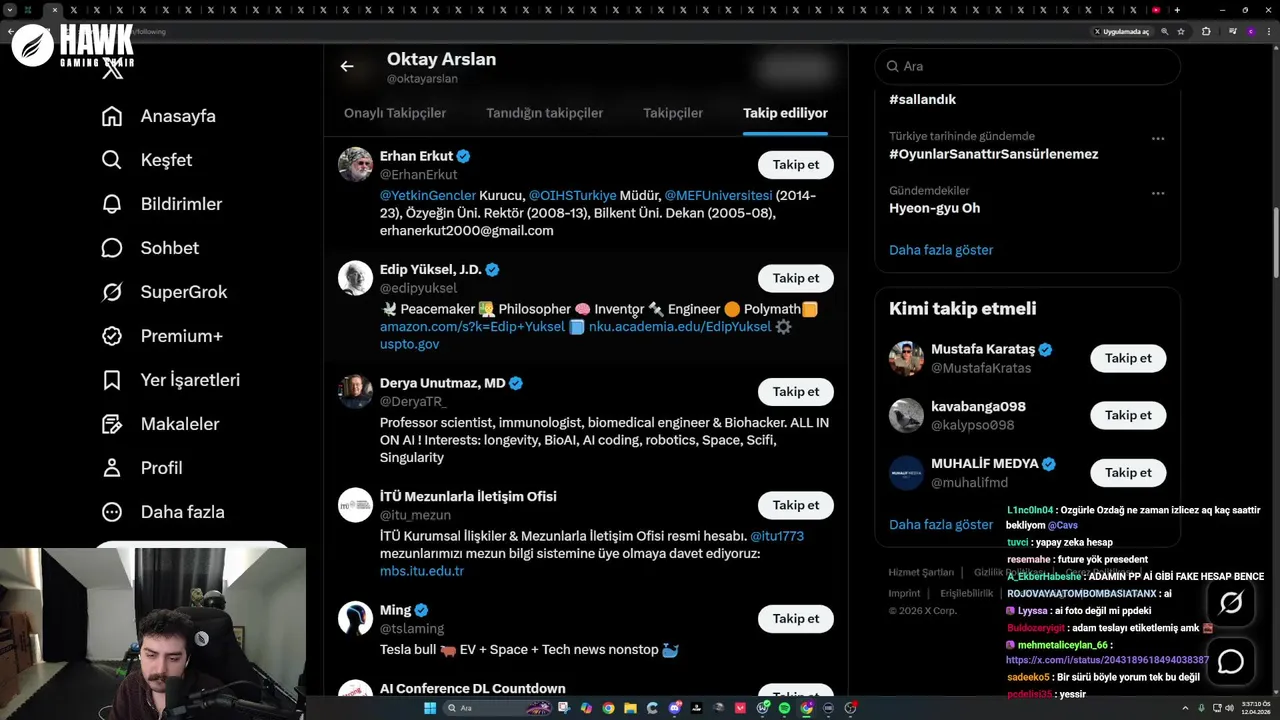The width and height of the screenshot is (1280, 720).
Task: Follow Mustafa Karataş suggestion
Action: [x=1128, y=358]
